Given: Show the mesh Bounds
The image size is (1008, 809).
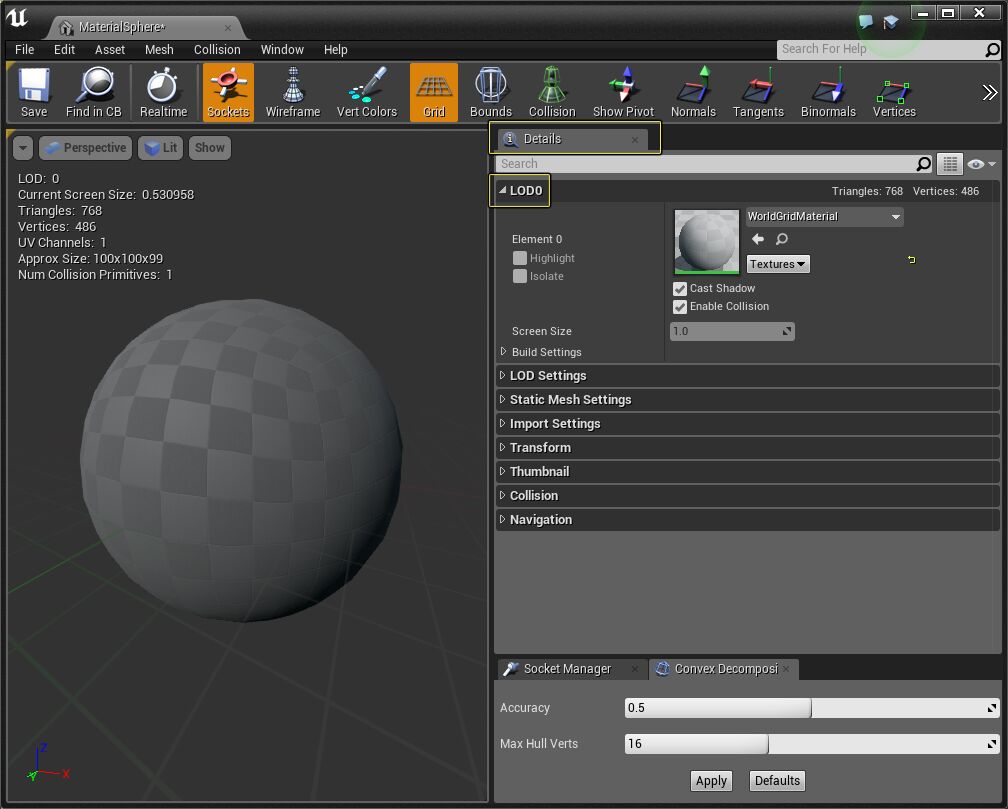Looking at the screenshot, I should coord(490,91).
